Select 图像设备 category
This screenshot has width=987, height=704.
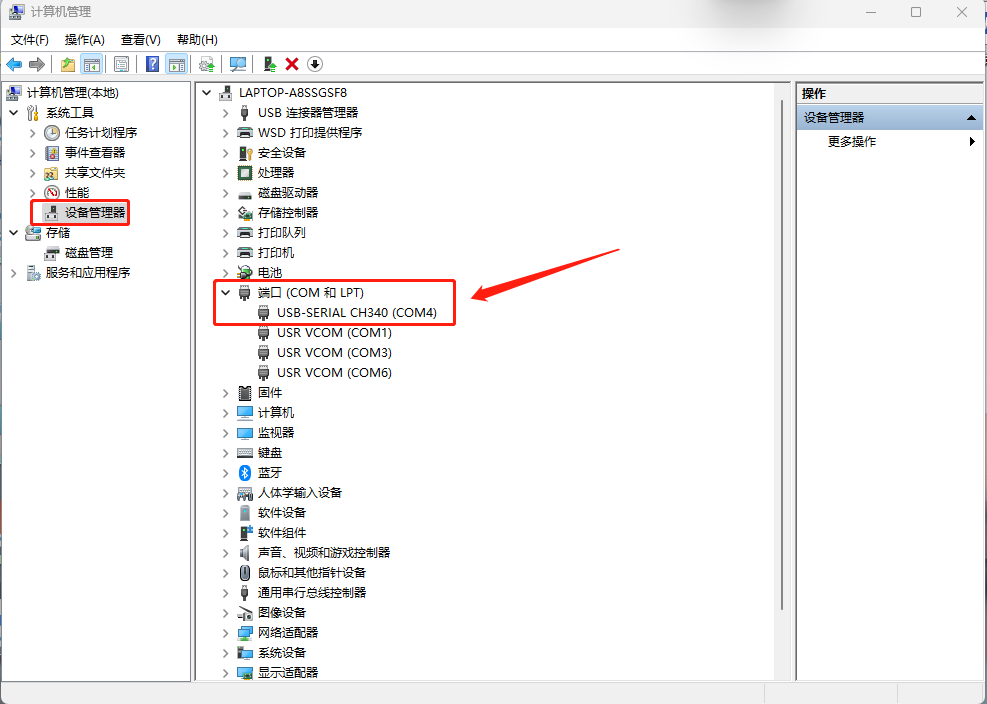pos(281,613)
